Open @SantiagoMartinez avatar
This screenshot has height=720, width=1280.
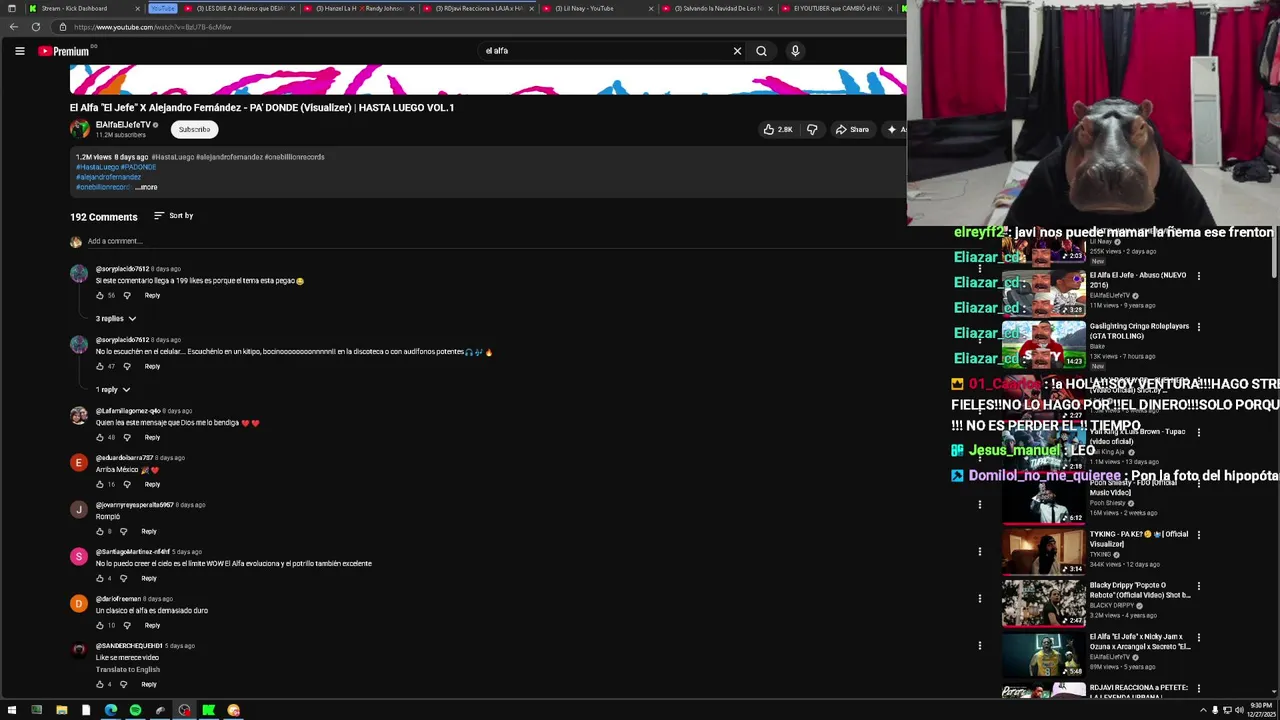(x=79, y=557)
